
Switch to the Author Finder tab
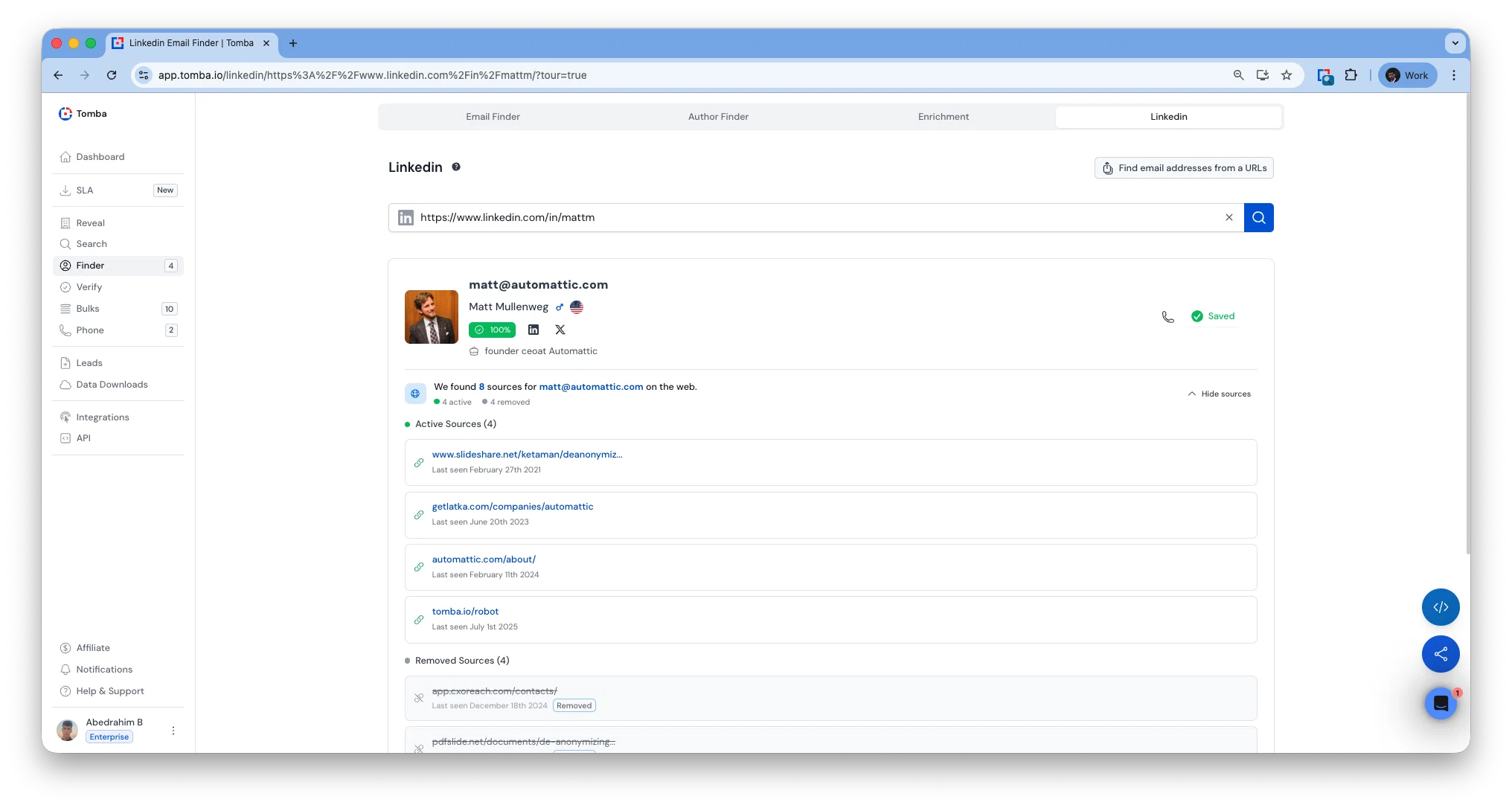point(718,117)
